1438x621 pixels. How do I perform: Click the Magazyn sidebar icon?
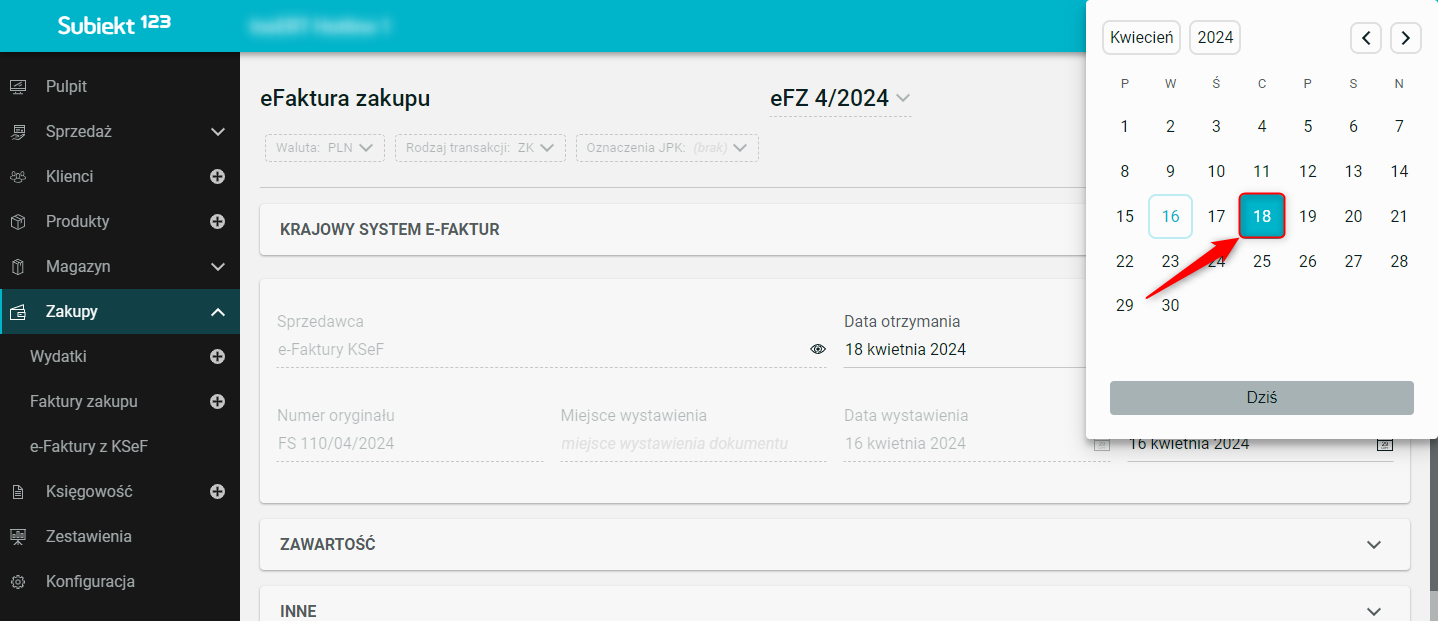click(18, 267)
